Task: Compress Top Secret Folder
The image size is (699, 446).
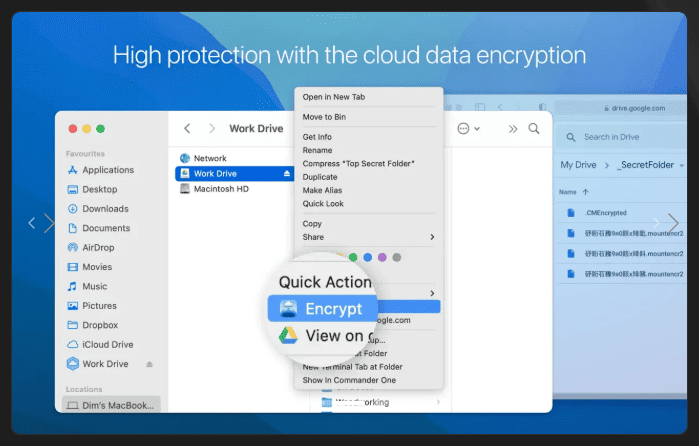Action: (x=358, y=164)
